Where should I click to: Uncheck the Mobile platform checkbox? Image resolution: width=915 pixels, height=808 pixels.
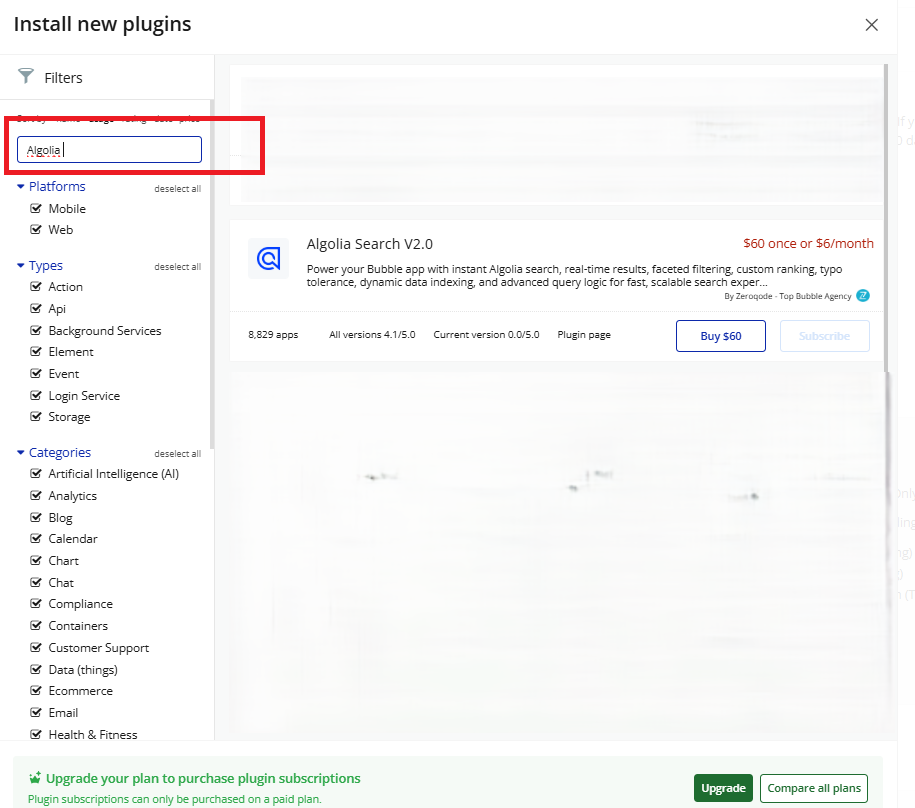tap(37, 209)
